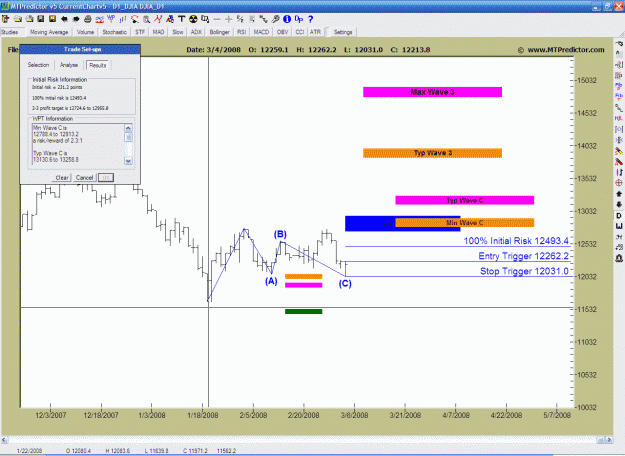
Task: Click the printer icon in toolbar
Action: (x=88, y=19)
